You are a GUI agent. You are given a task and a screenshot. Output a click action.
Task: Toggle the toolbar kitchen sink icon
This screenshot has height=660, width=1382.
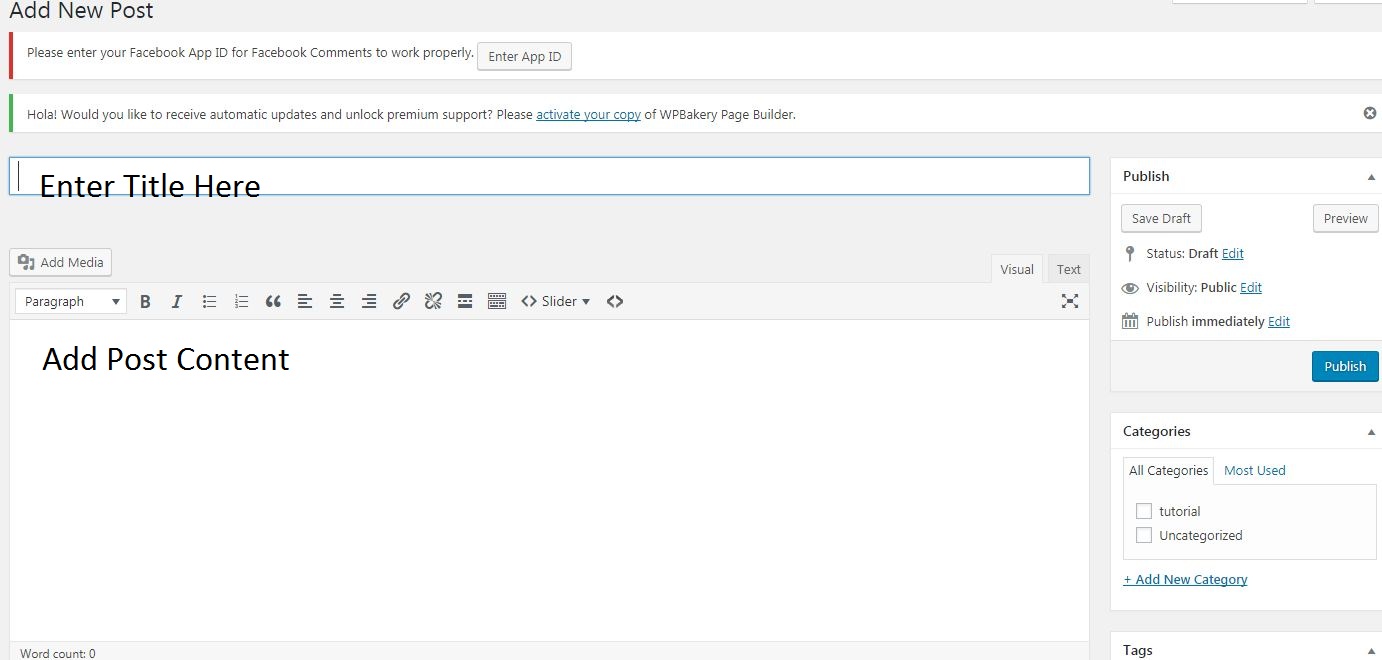click(497, 301)
